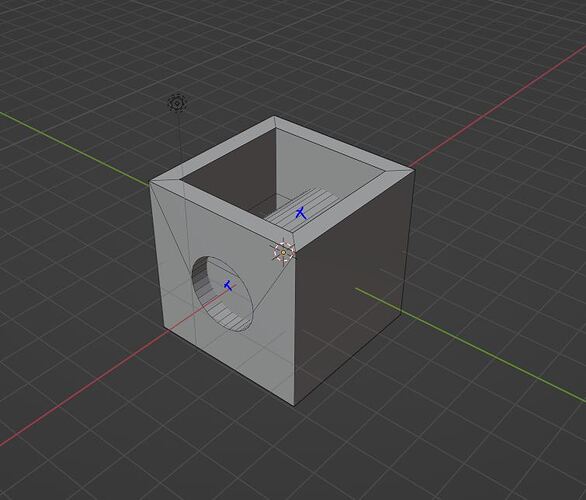The height and width of the screenshot is (500, 586).
Task: Select the blue marker inside the cube's top opening
Action: point(301,214)
